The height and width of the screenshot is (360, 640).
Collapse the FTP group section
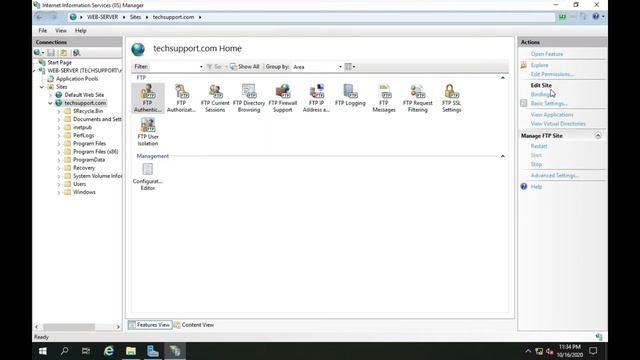pos(503,78)
